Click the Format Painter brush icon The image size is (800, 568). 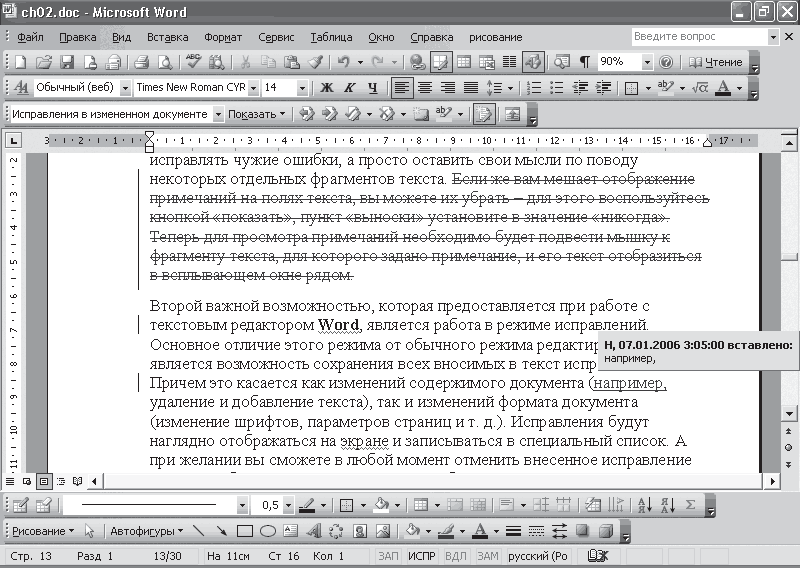pyautogui.click(x=315, y=62)
